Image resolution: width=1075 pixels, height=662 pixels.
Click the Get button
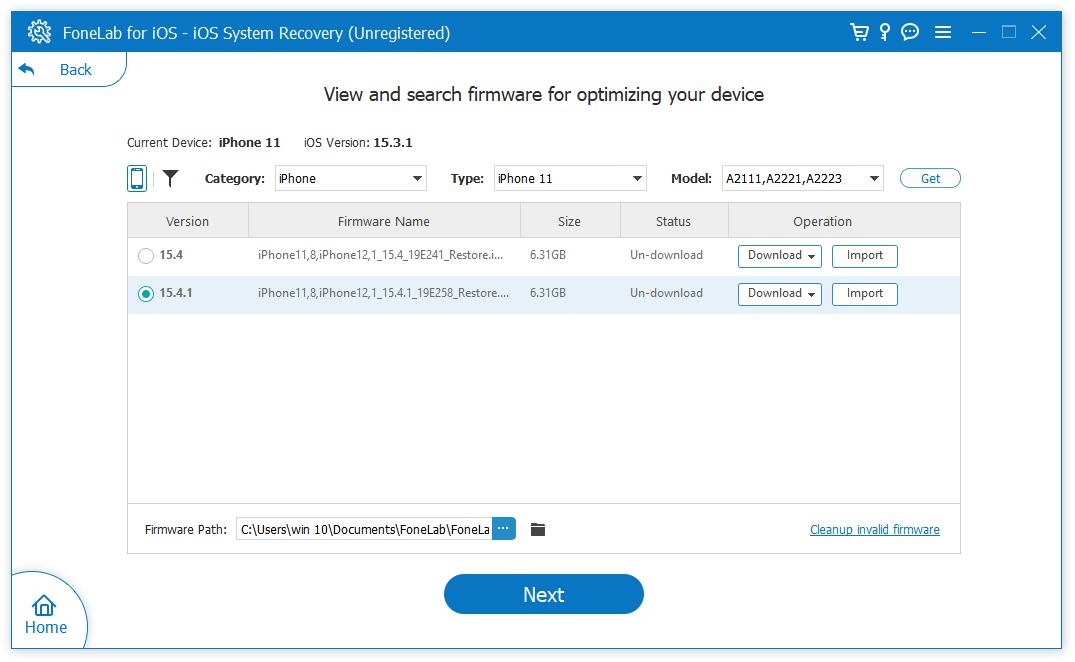tap(930, 178)
